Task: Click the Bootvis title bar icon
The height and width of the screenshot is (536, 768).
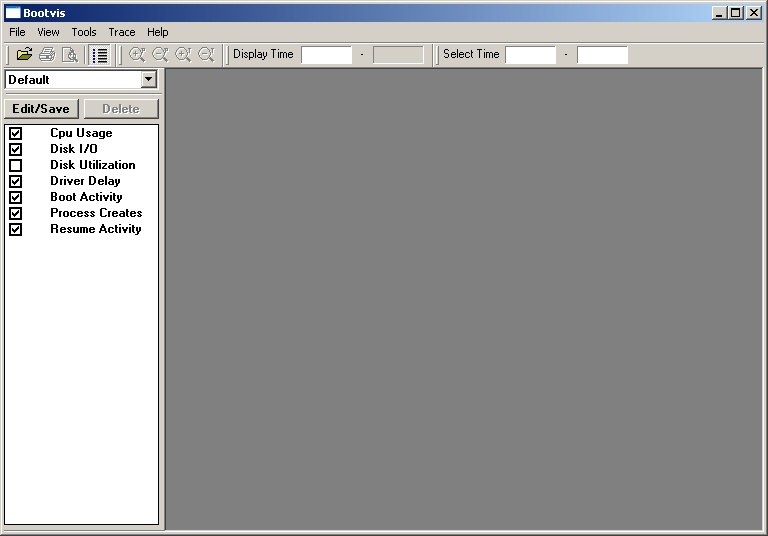Action: coord(13,13)
